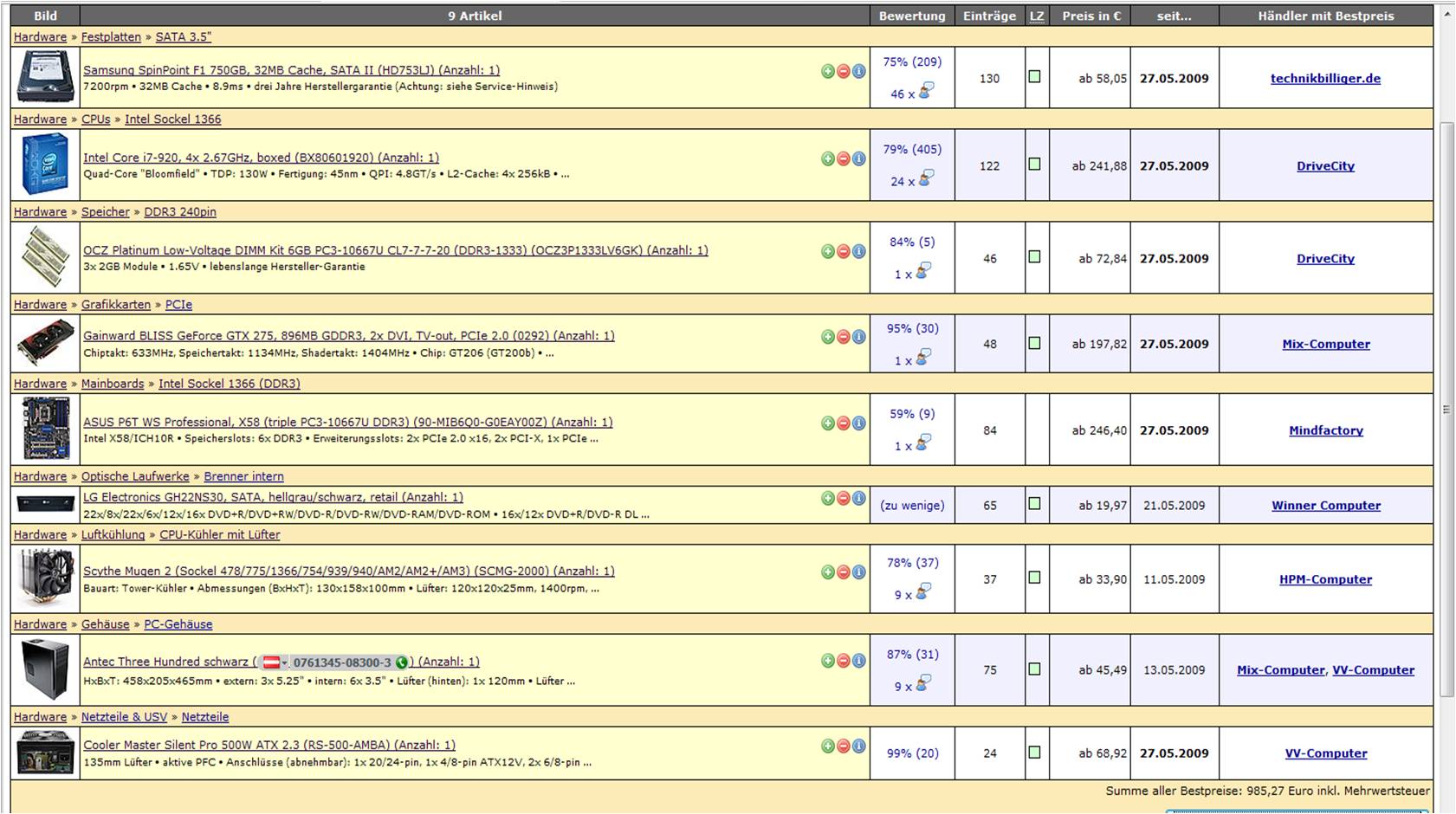Screen dimensions: 1456x814
Task: Click the vertical scrollbar on the right edge
Action: 1446,409
